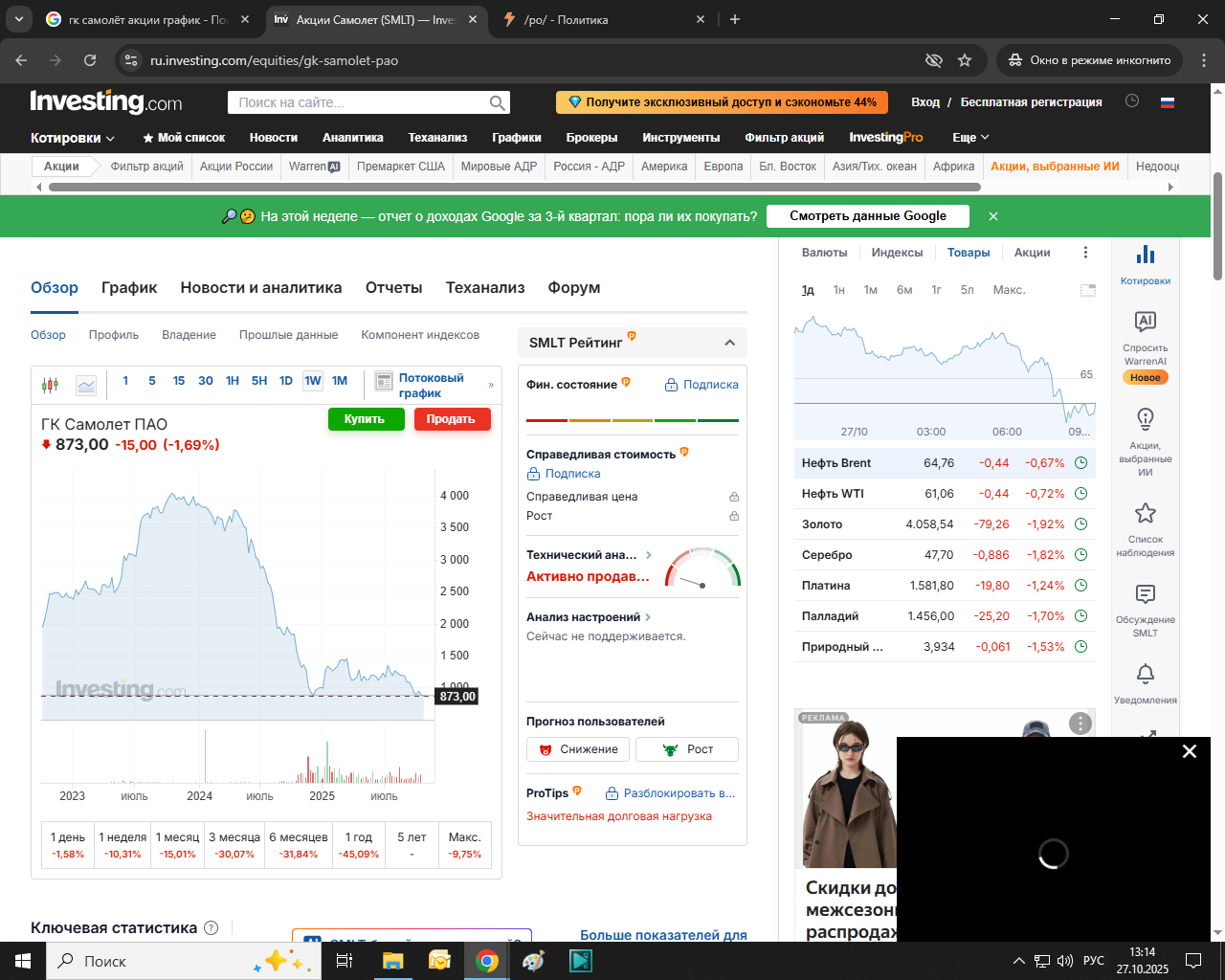Click Смотреть данные Google button
This screenshot has height=980, width=1225.
868,216
